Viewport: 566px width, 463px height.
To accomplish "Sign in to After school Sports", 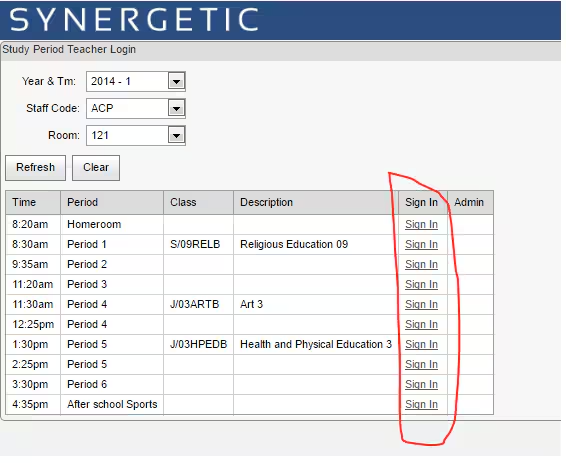I will pos(421,405).
